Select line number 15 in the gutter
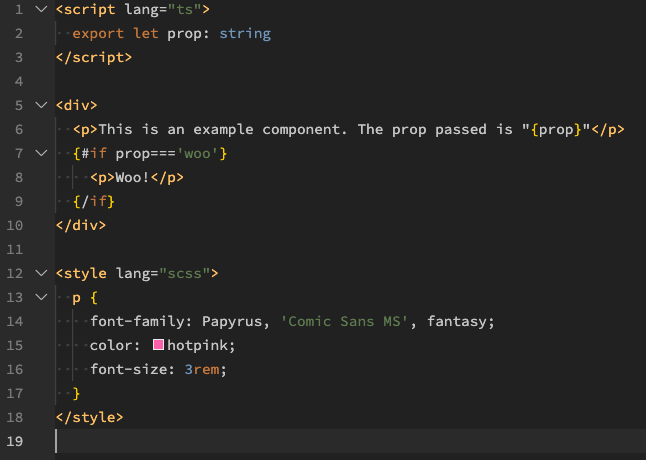646x460 pixels. [15, 345]
